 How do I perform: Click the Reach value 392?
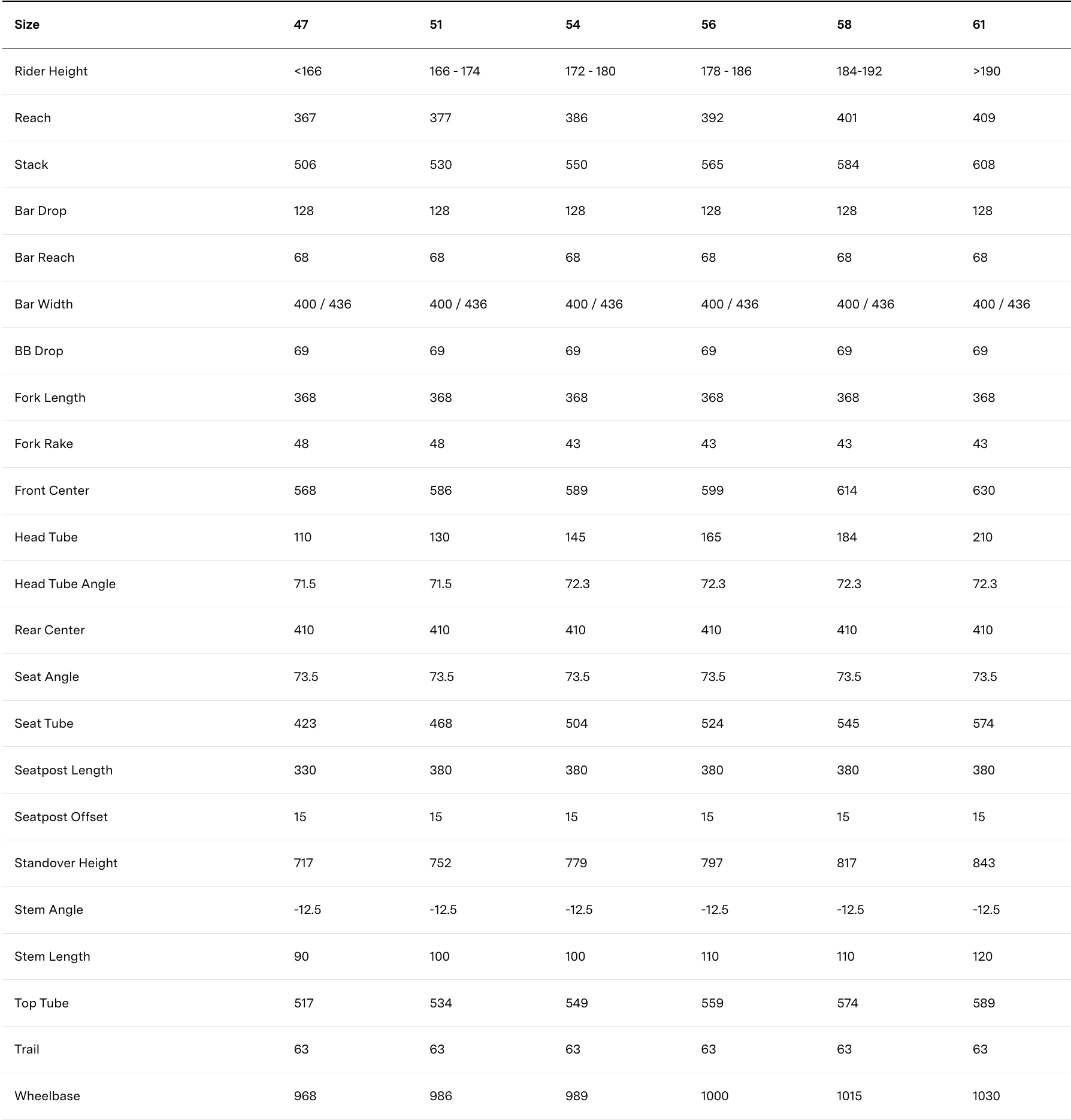[712, 118]
